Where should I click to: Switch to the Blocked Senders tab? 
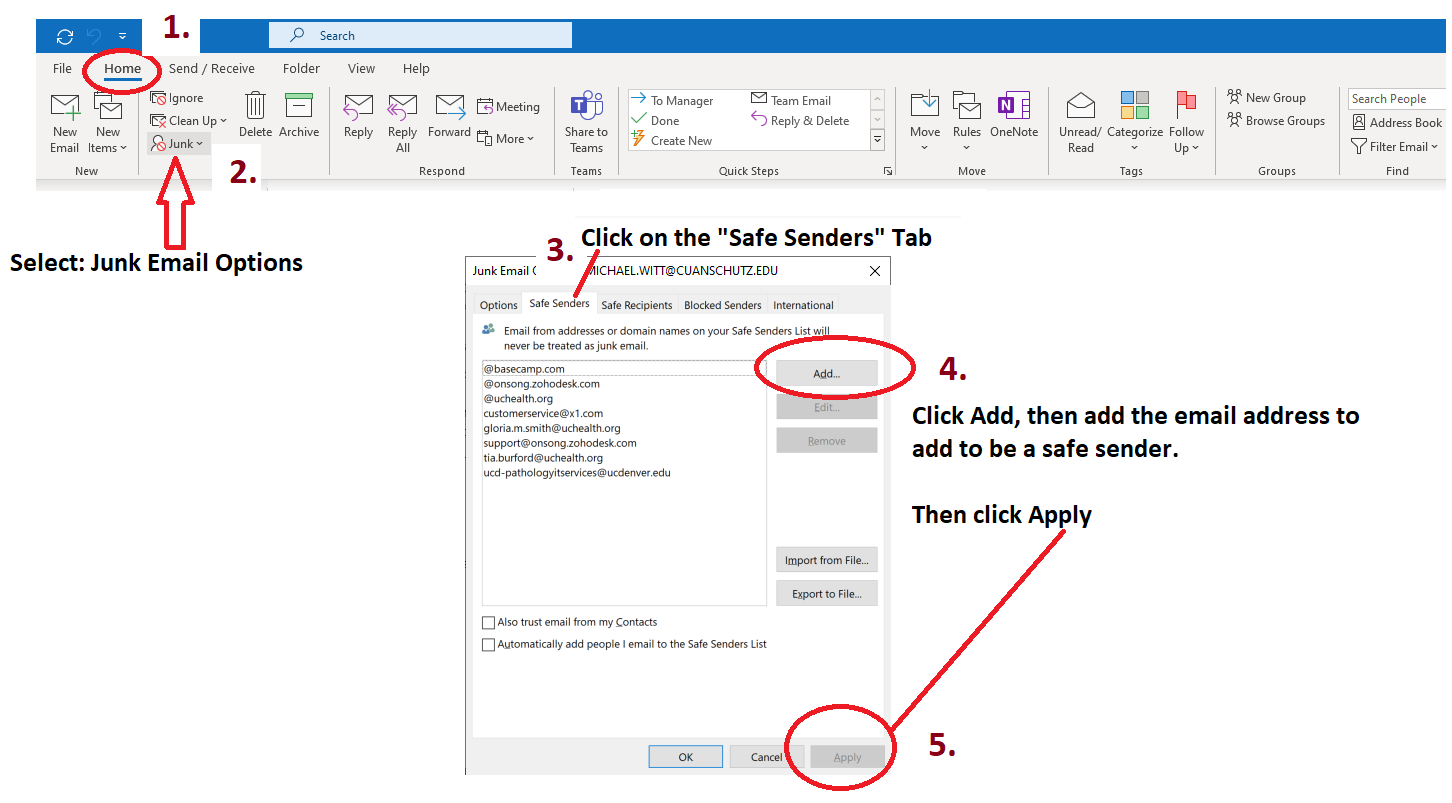pos(722,305)
